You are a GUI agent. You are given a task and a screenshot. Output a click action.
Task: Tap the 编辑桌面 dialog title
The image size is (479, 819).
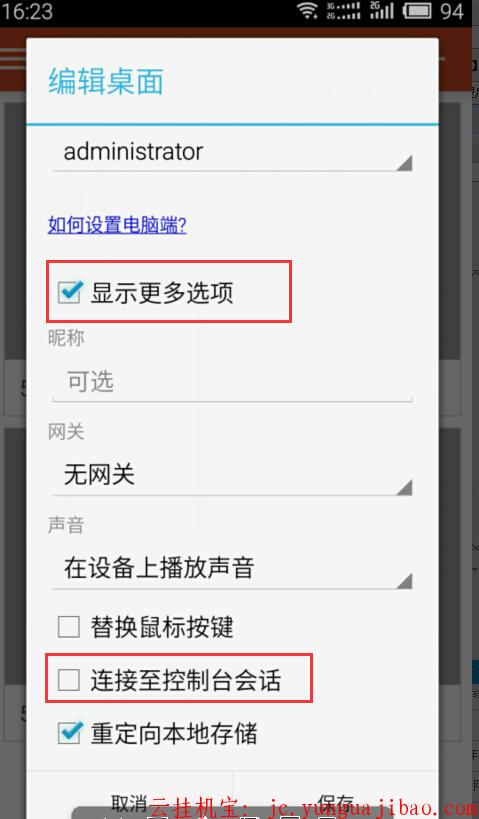pyautogui.click(x=106, y=82)
